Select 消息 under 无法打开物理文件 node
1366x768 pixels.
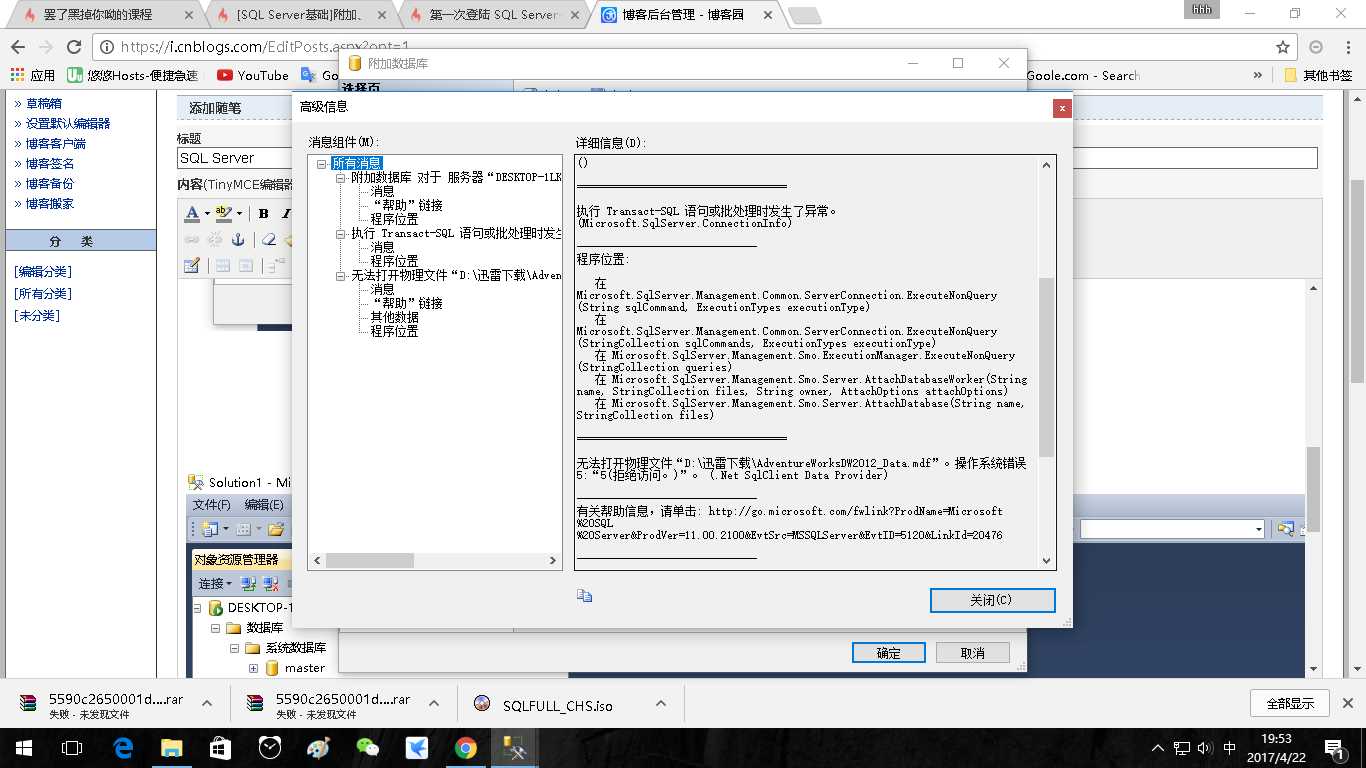click(382, 289)
